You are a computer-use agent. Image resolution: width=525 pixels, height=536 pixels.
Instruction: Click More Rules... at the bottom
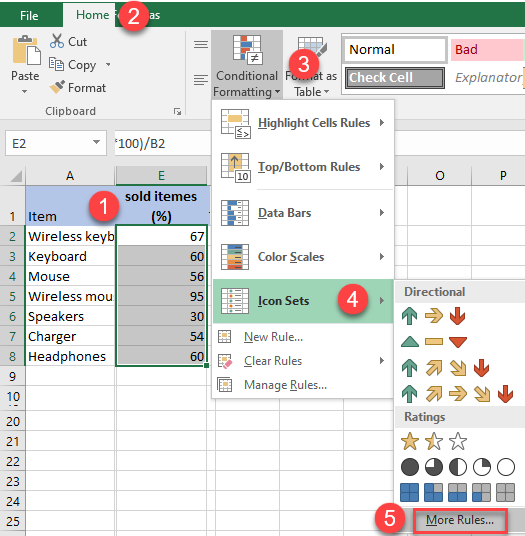[460, 520]
